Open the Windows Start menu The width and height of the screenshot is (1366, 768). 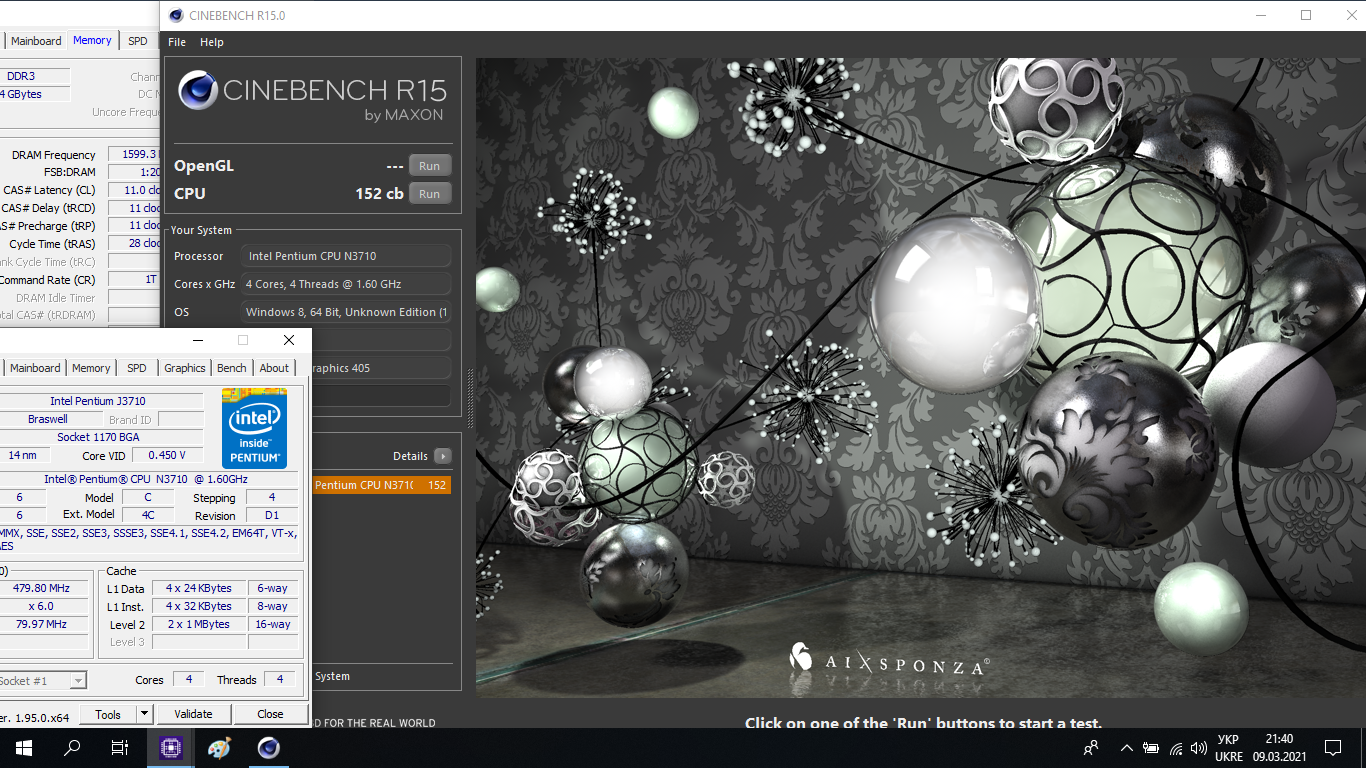24,748
